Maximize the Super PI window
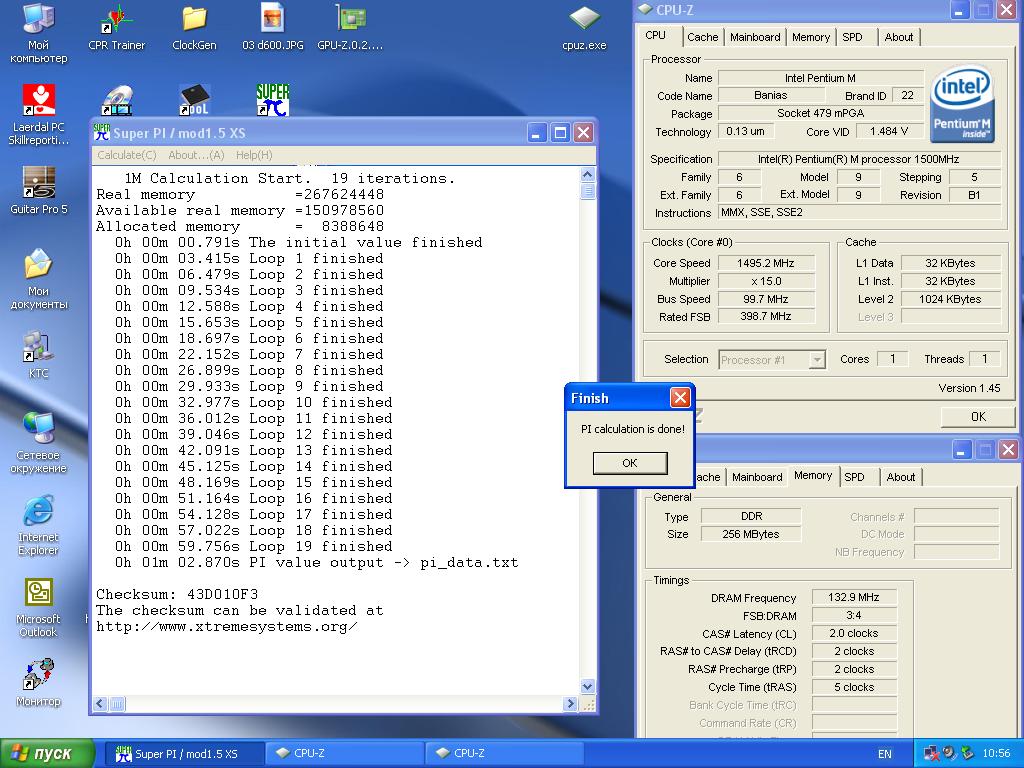Screen dimensions: 1024x768 point(560,133)
